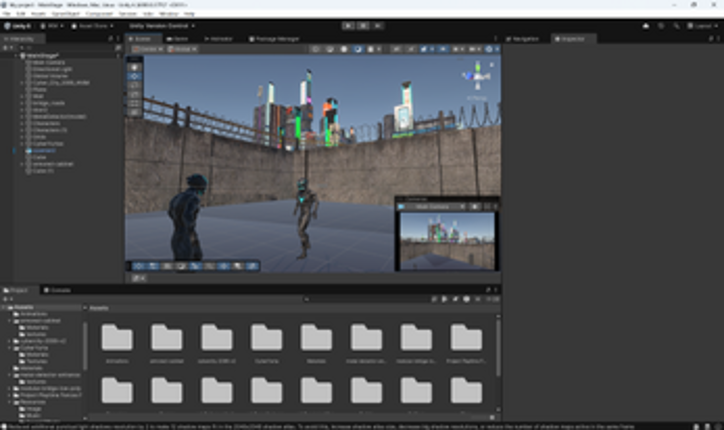Open the undo history icon

coord(661,25)
